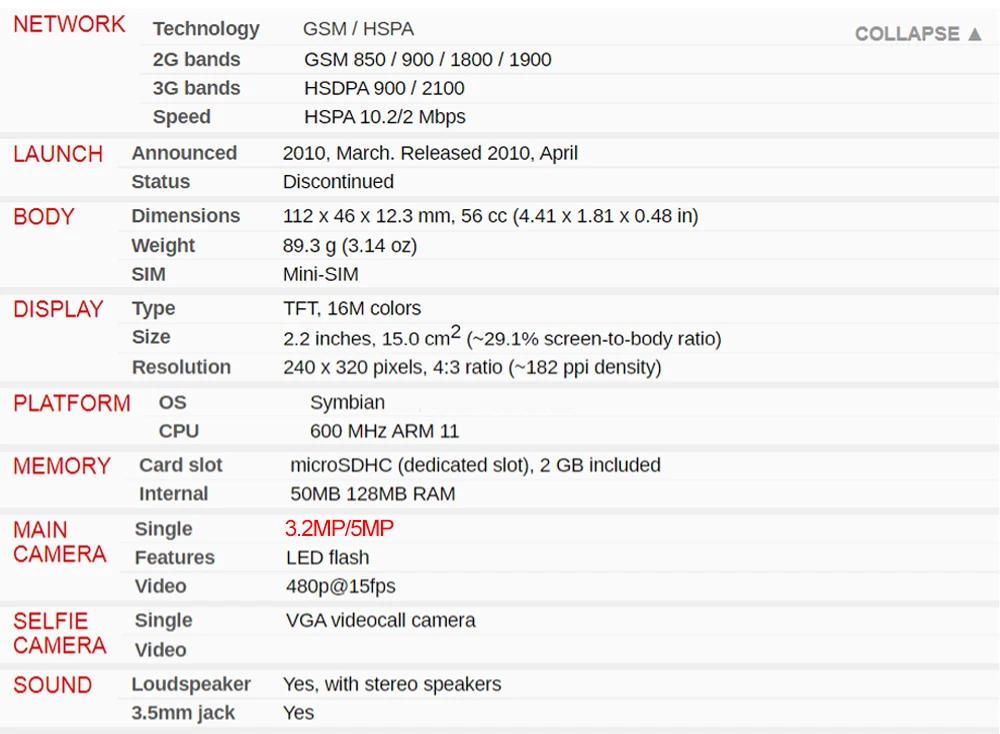
Task: Click the Announced label
Action: pyautogui.click(x=184, y=153)
